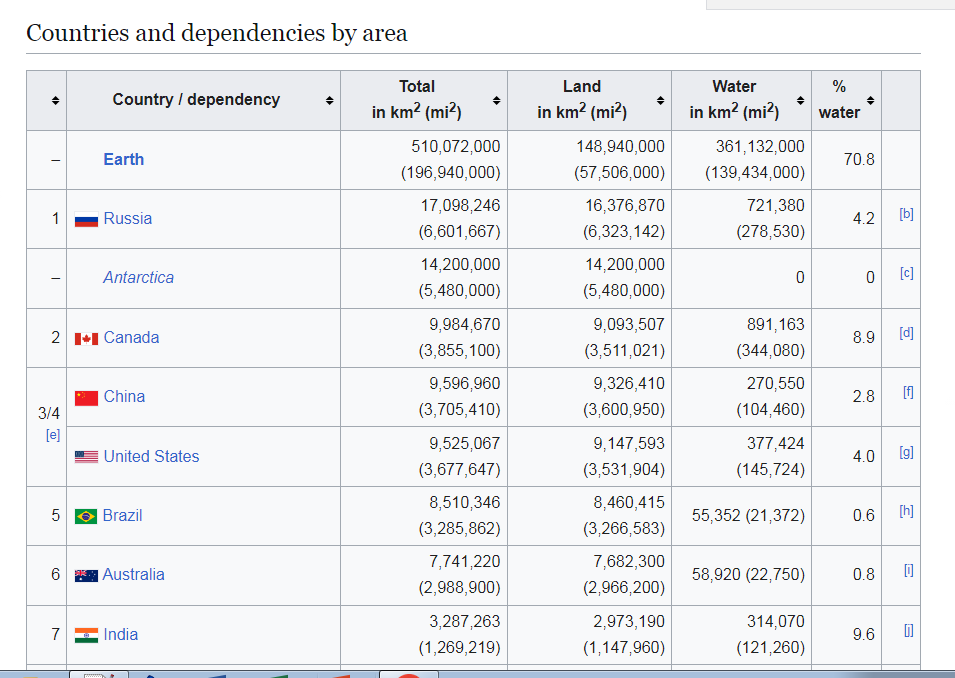The height and width of the screenshot is (678, 955).
Task: Select Russia total area 17,098,246 cell
Action: [424, 219]
